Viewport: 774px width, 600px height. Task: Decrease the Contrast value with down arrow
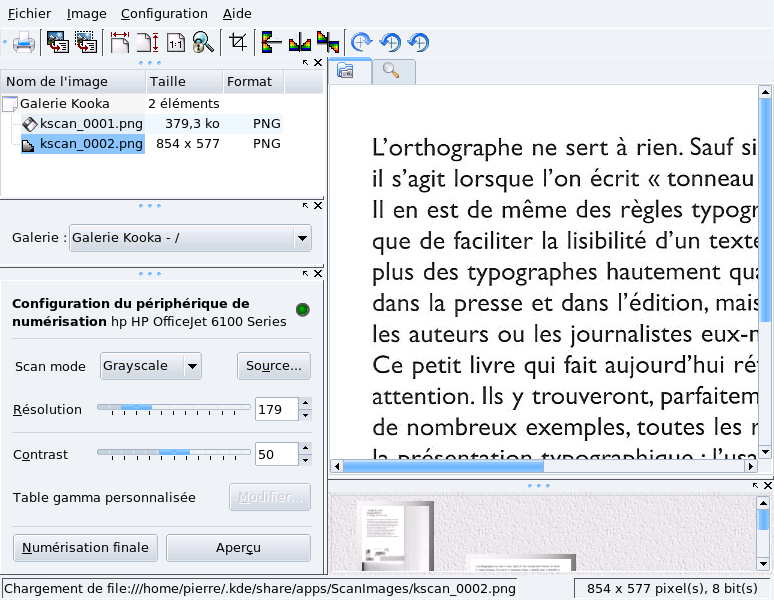306,460
